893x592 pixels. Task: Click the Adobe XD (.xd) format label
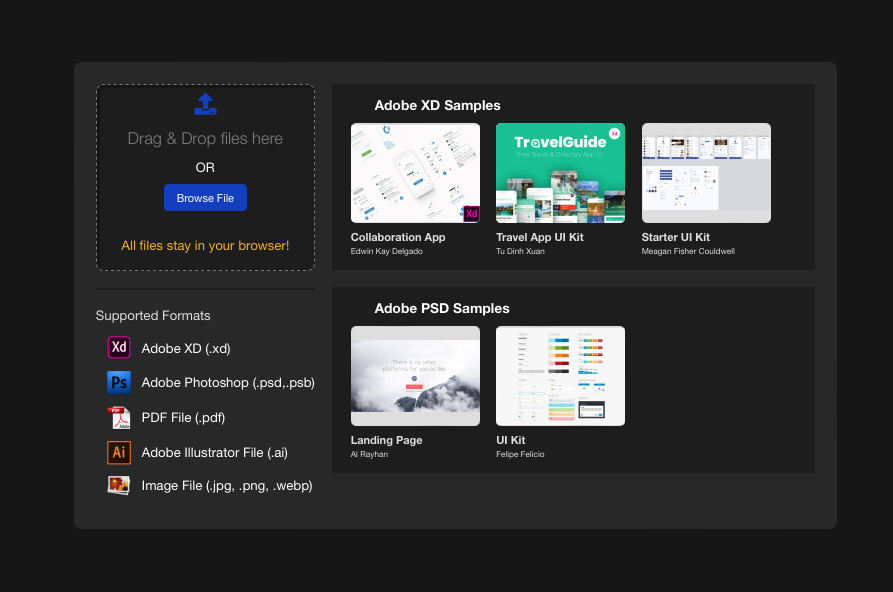[186, 349]
